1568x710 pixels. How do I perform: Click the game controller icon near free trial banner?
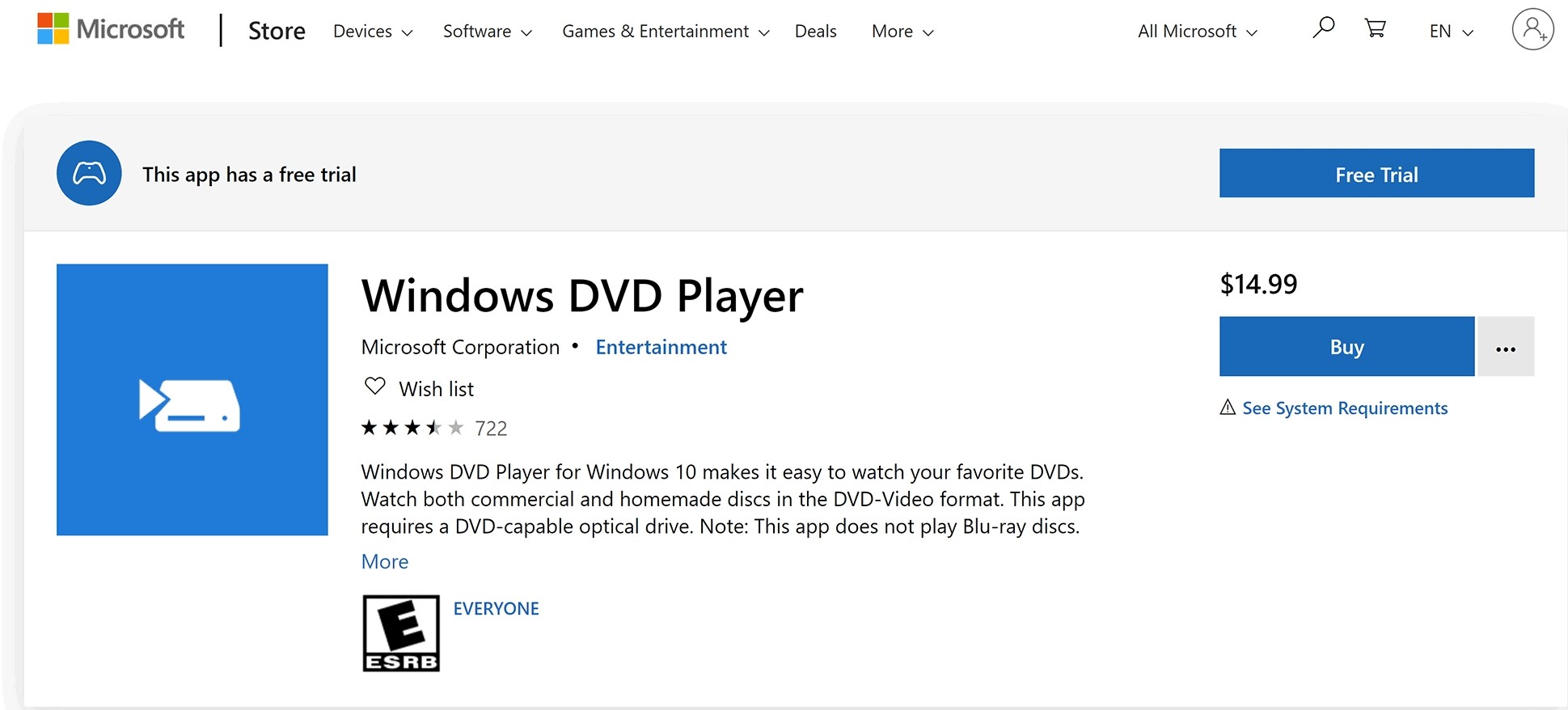pyautogui.click(x=89, y=173)
